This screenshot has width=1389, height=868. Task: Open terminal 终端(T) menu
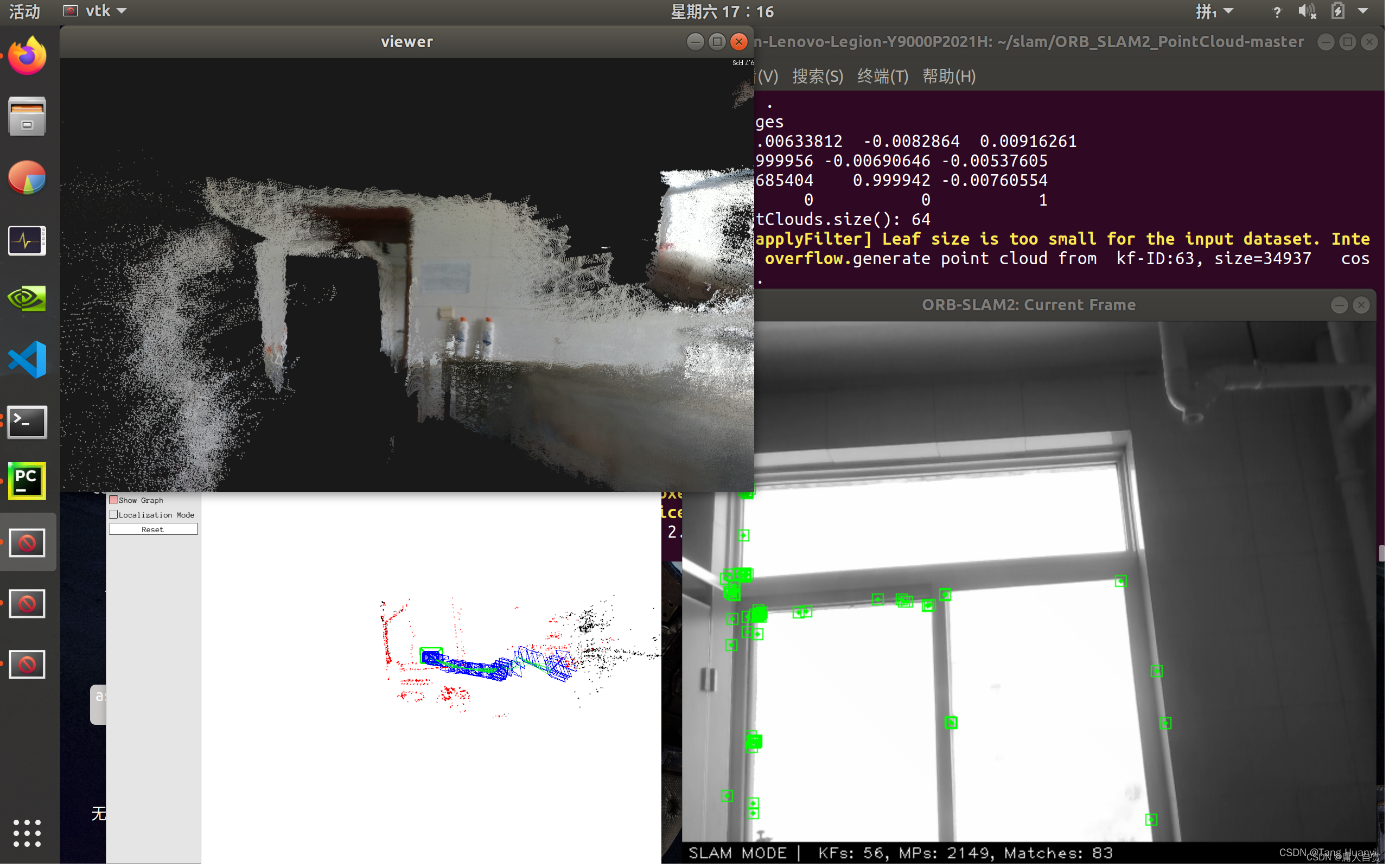coord(884,76)
